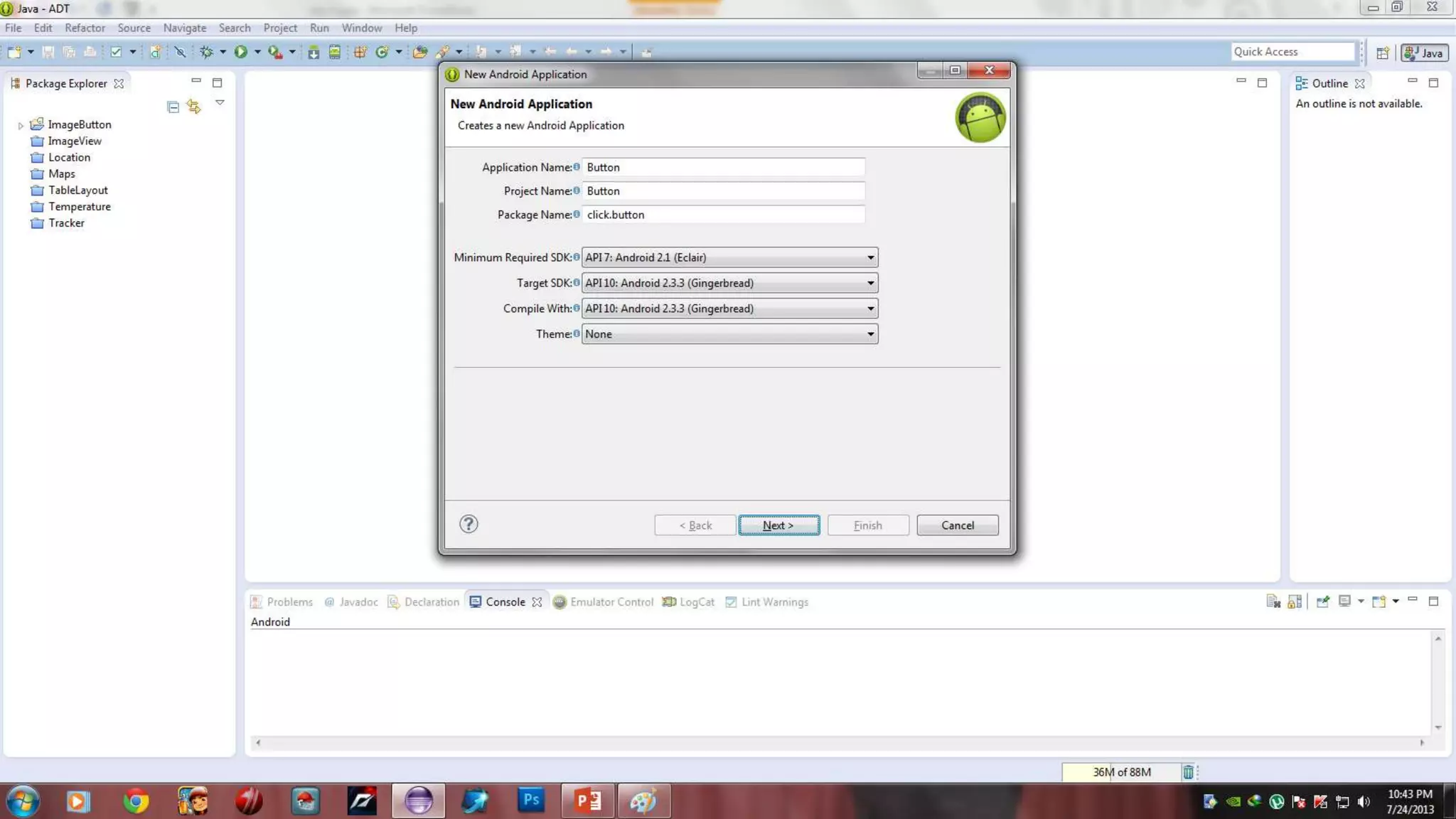Cancel the New Android Application wizard
Viewport: 1456px width, 819px height.
click(957, 525)
